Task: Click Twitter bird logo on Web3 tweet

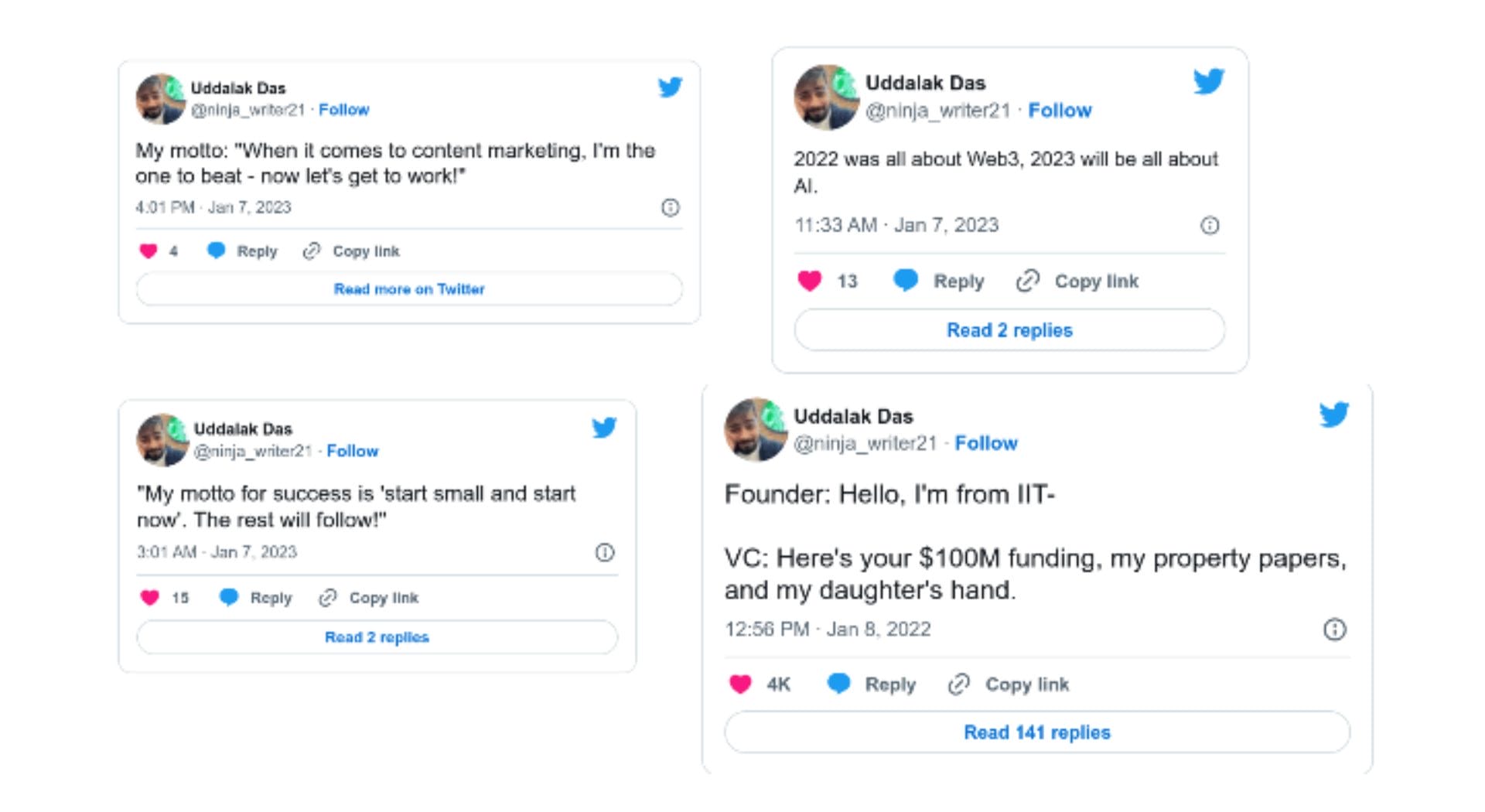Action: click(x=1208, y=80)
